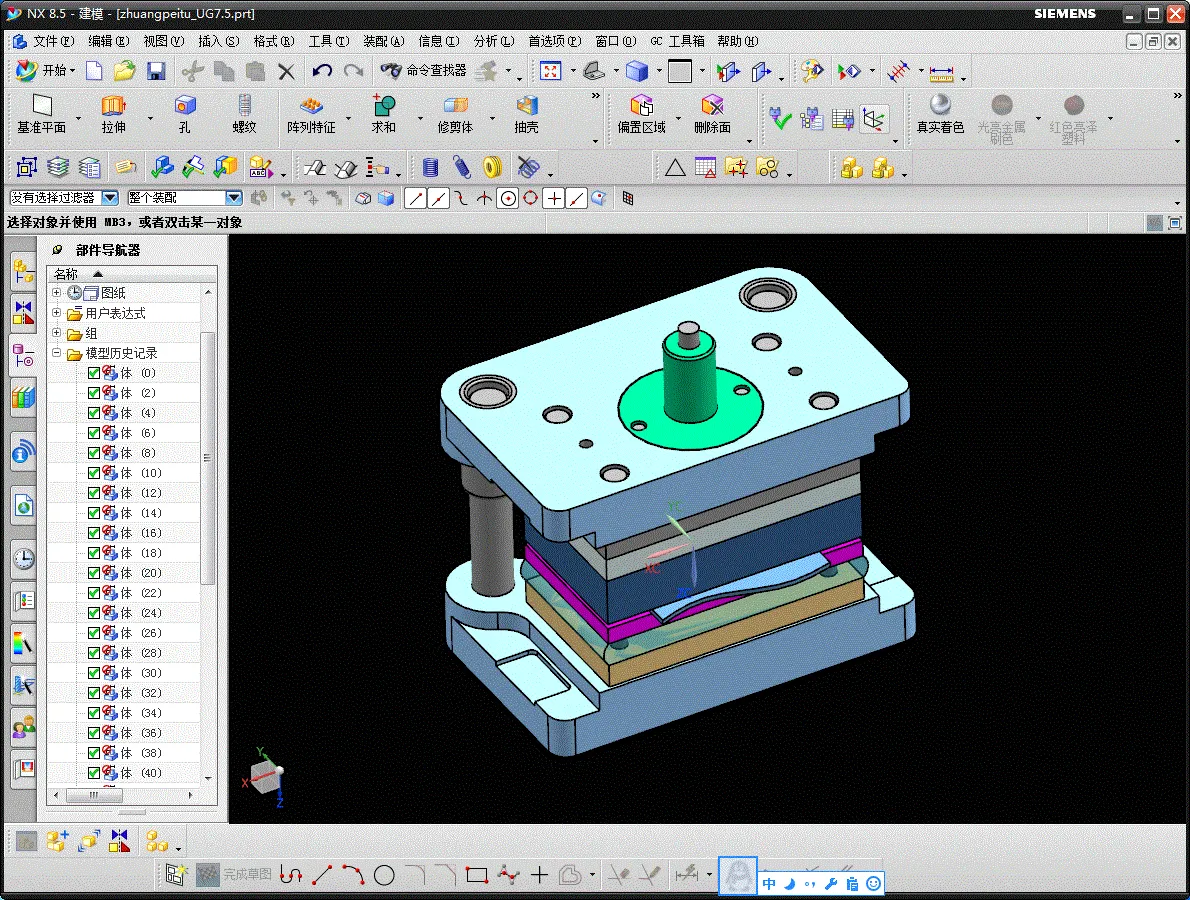Screen dimensions: 1190x900
Task: Open a file with folder icon
Action: click(x=124, y=71)
